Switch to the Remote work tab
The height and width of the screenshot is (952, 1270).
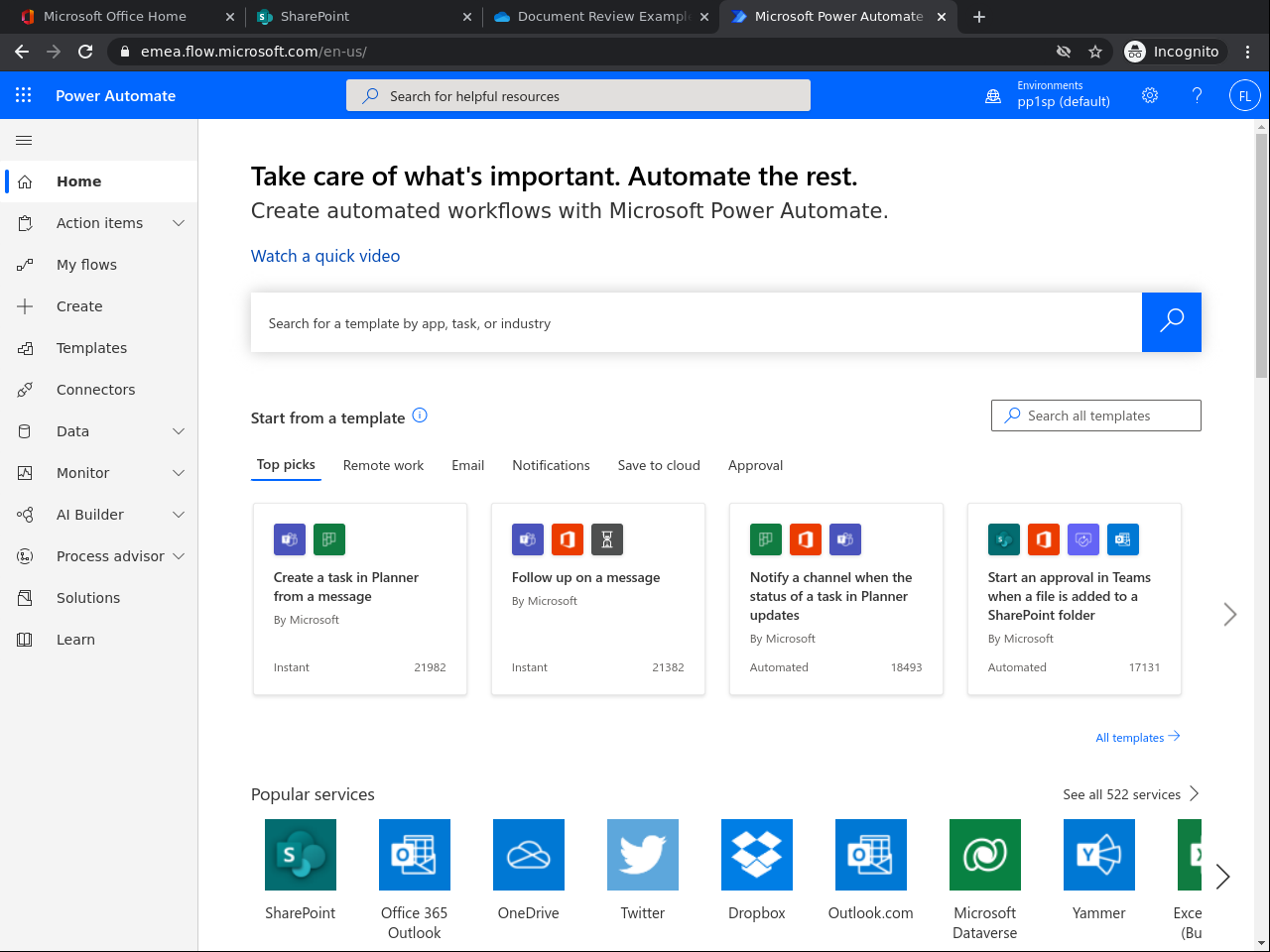[383, 465]
